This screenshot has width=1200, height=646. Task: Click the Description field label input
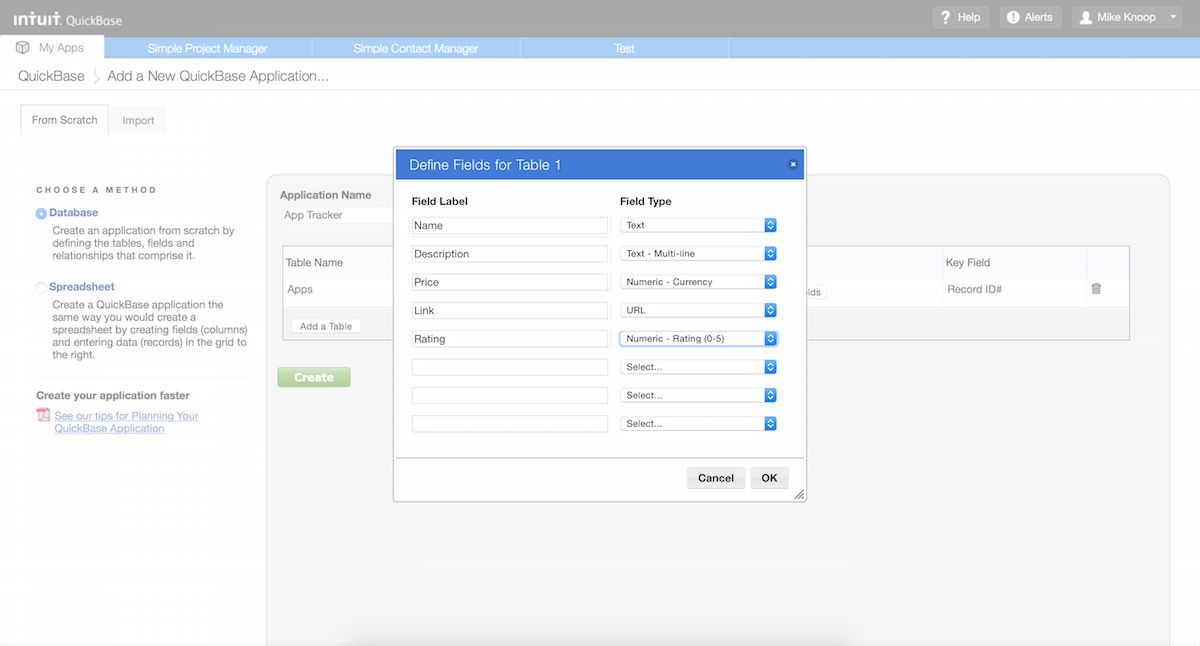509,254
